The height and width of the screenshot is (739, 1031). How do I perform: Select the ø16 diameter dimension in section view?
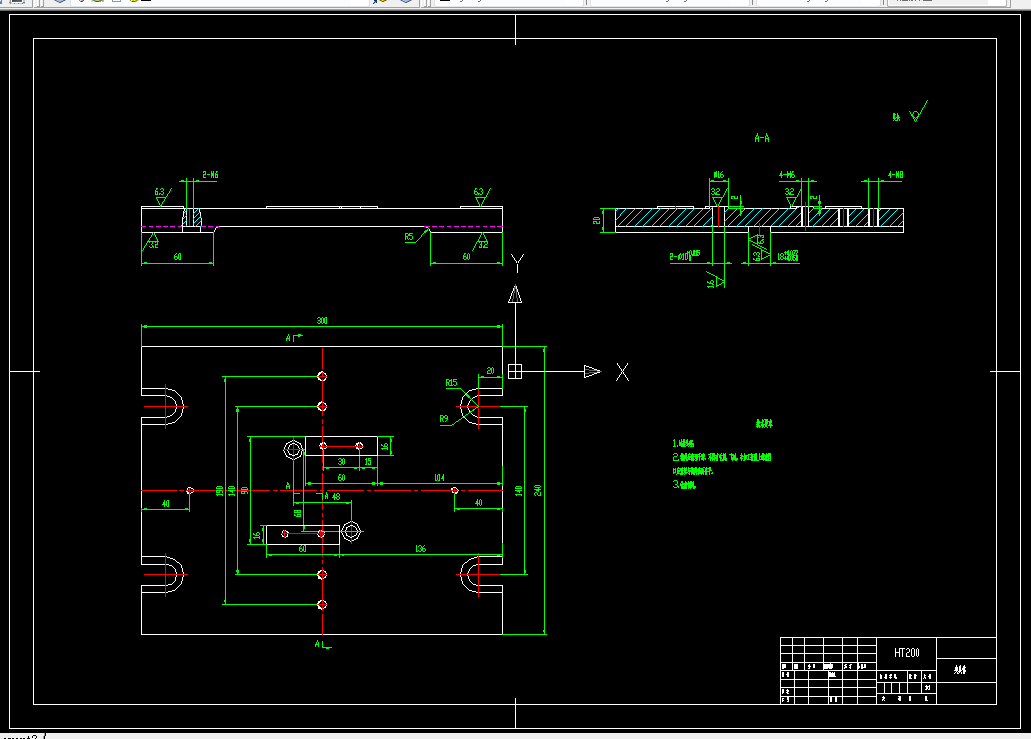pos(719,175)
